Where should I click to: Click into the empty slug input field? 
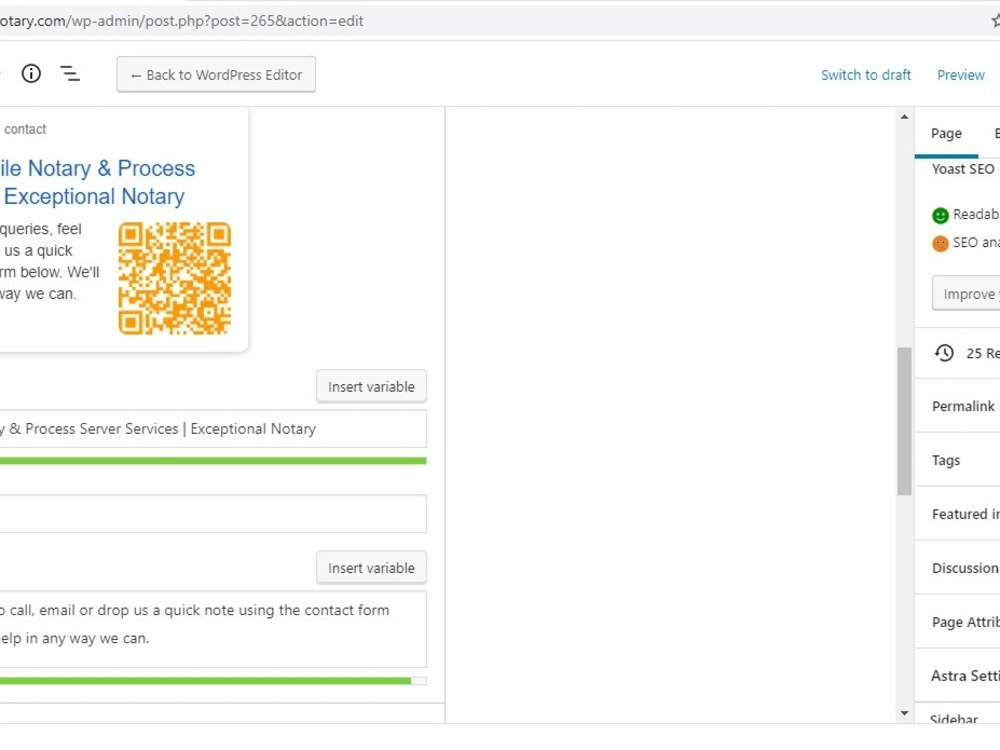(x=213, y=513)
